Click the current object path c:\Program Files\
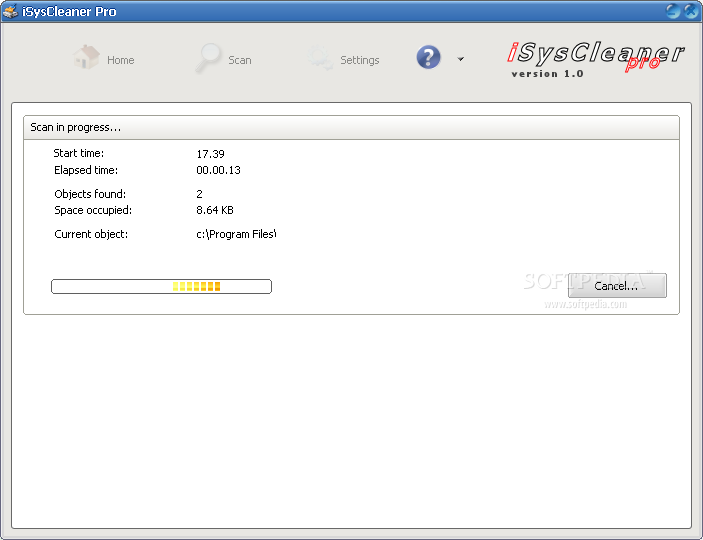 point(236,234)
